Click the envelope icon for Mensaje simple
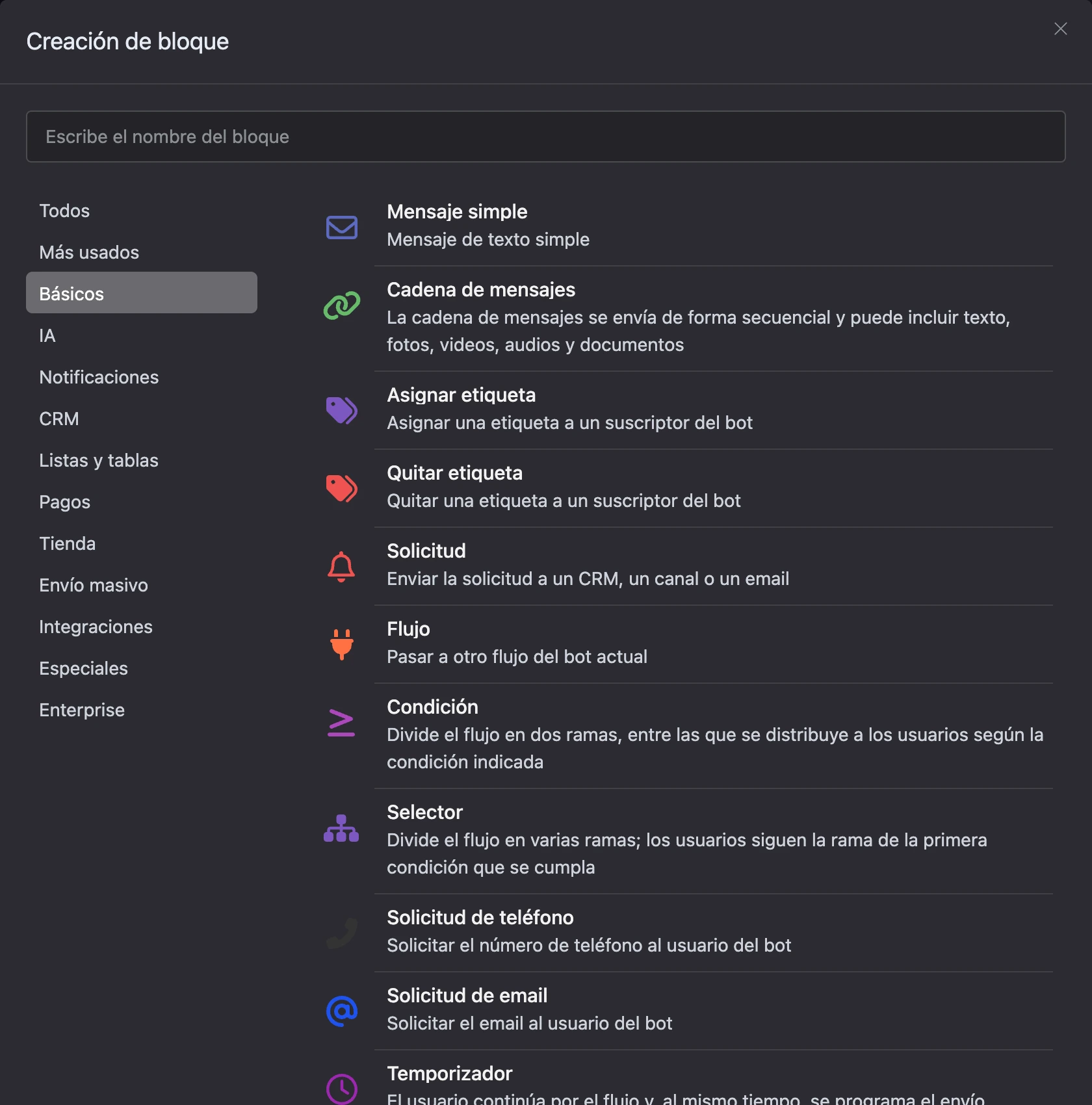The height and width of the screenshot is (1105, 1092). (341, 227)
